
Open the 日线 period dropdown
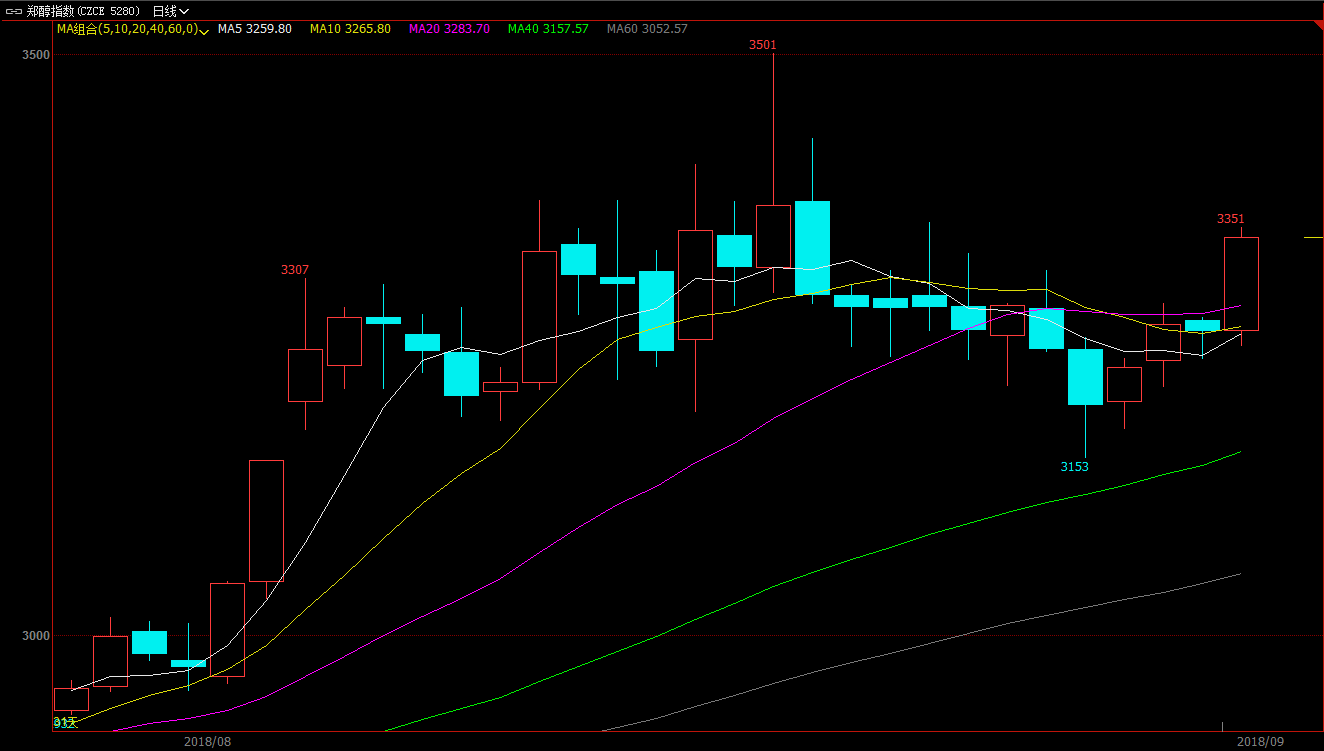pos(170,11)
